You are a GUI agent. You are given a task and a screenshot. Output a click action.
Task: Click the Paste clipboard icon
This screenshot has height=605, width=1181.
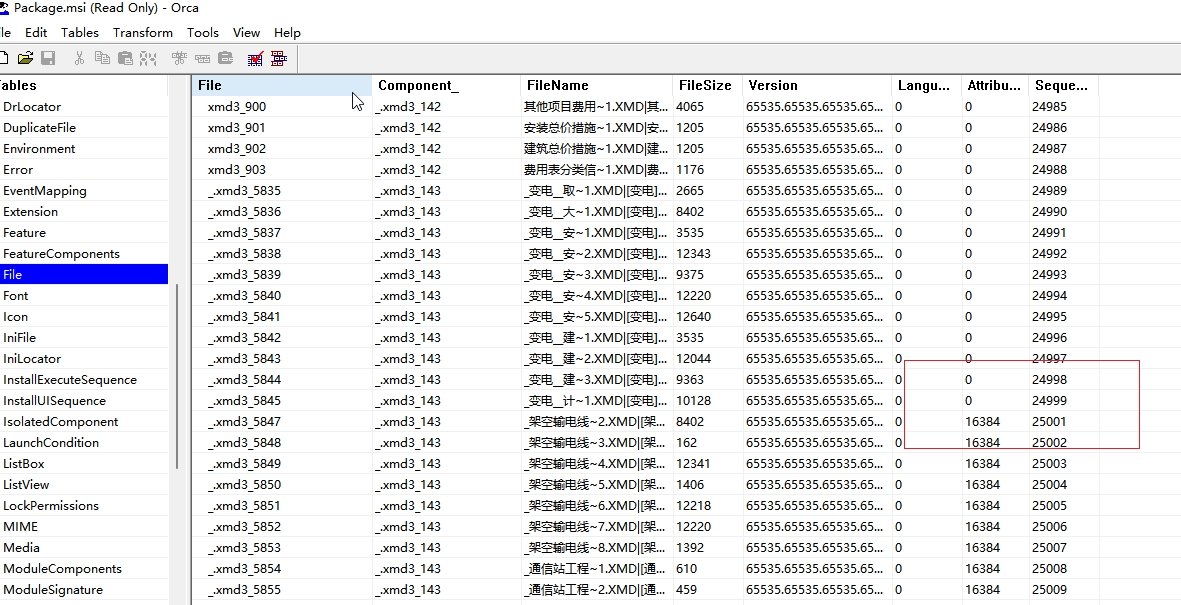(x=125, y=59)
